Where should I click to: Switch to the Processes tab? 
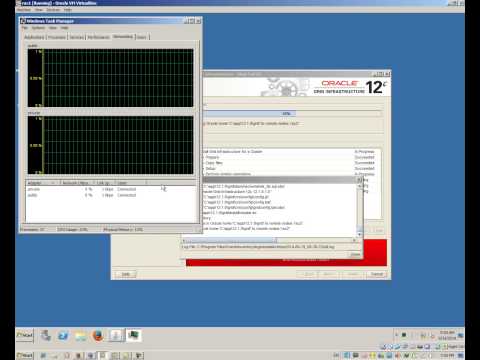[x=57, y=37]
